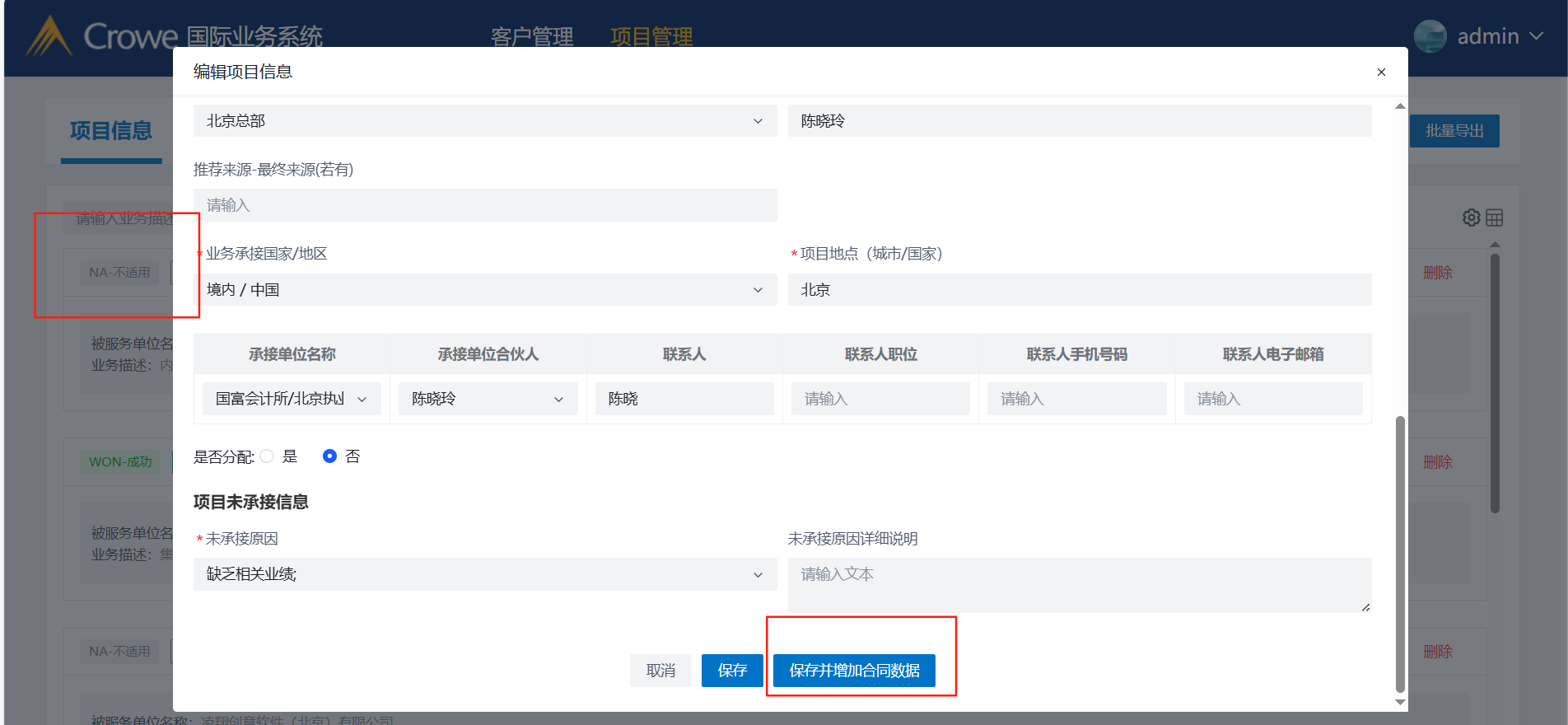Click the table column layout icon

(x=1495, y=217)
